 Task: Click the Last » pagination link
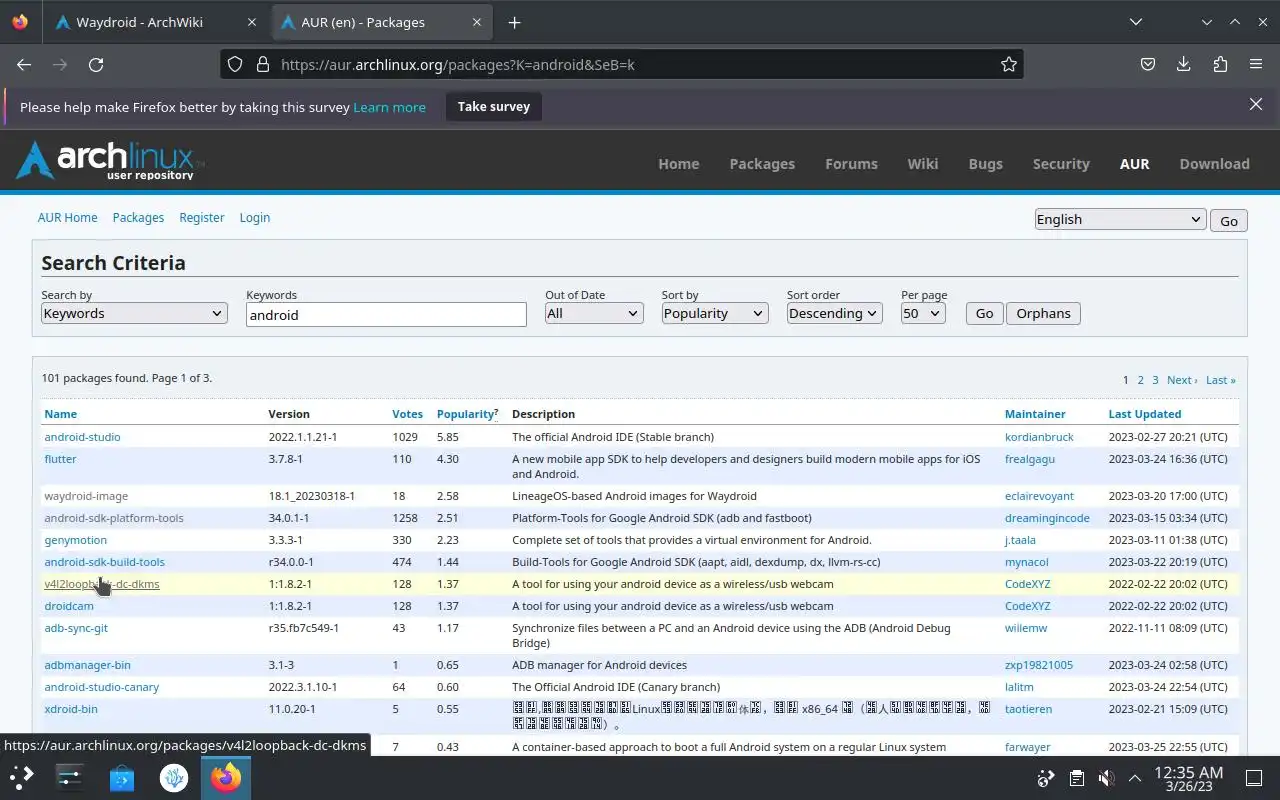(x=1220, y=380)
